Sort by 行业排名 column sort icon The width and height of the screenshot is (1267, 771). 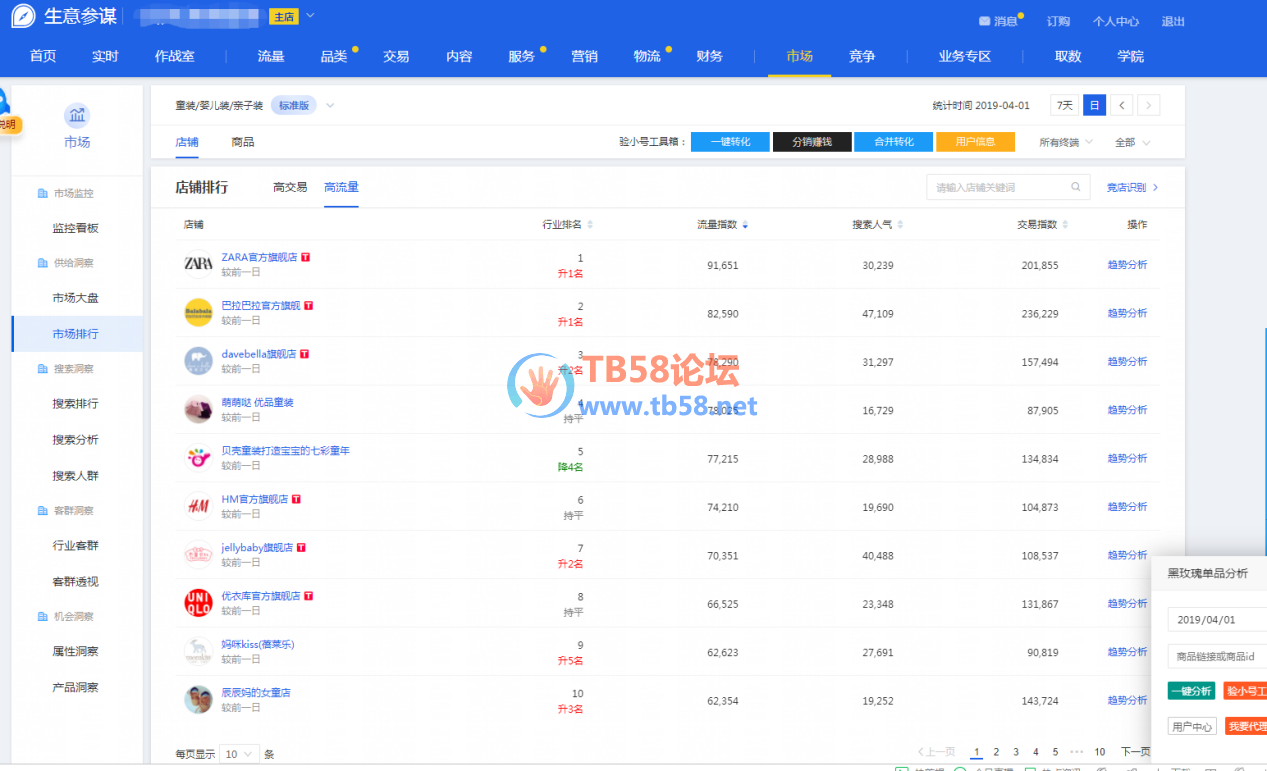click(590, 225)
